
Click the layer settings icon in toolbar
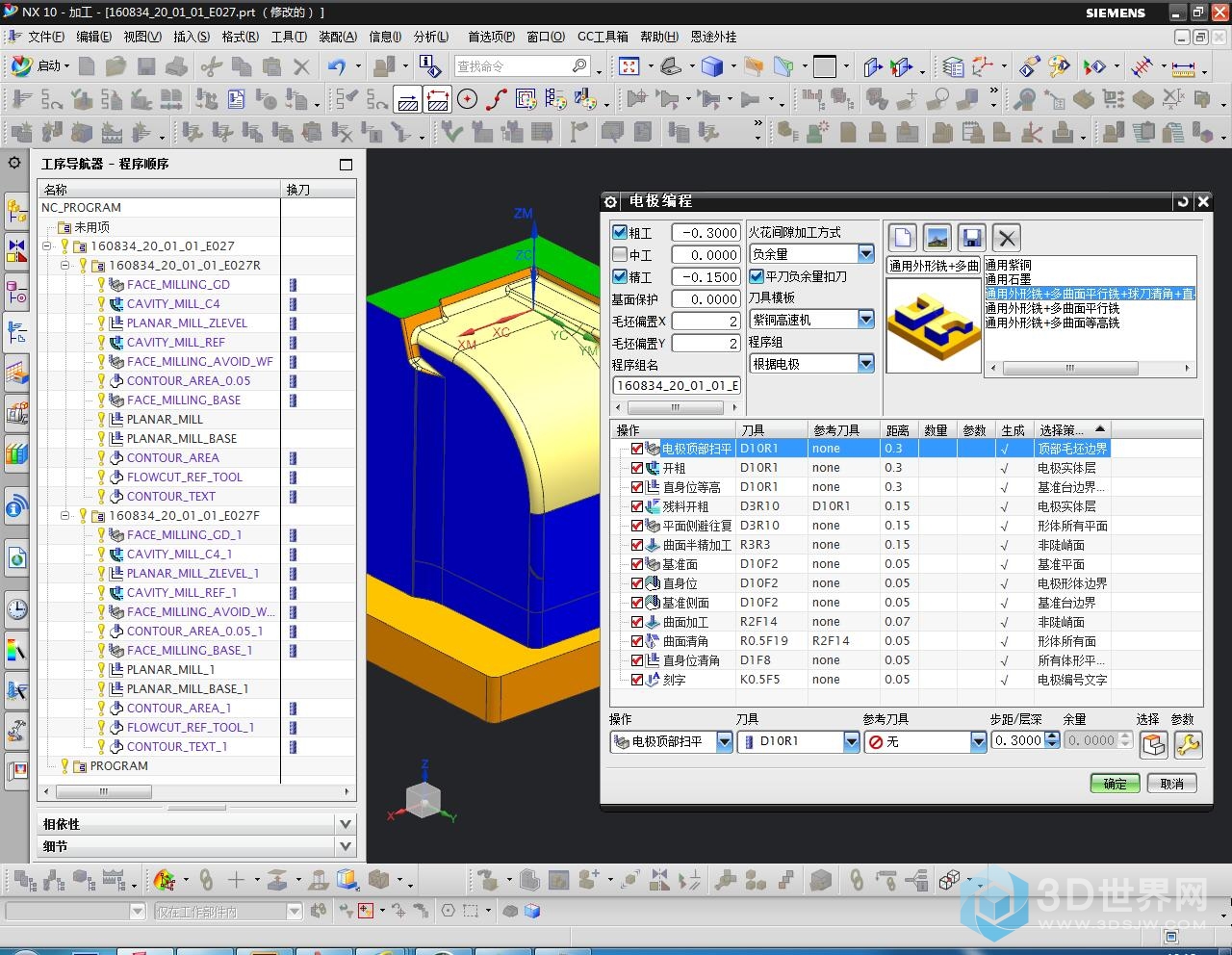[x=953, y=66]
